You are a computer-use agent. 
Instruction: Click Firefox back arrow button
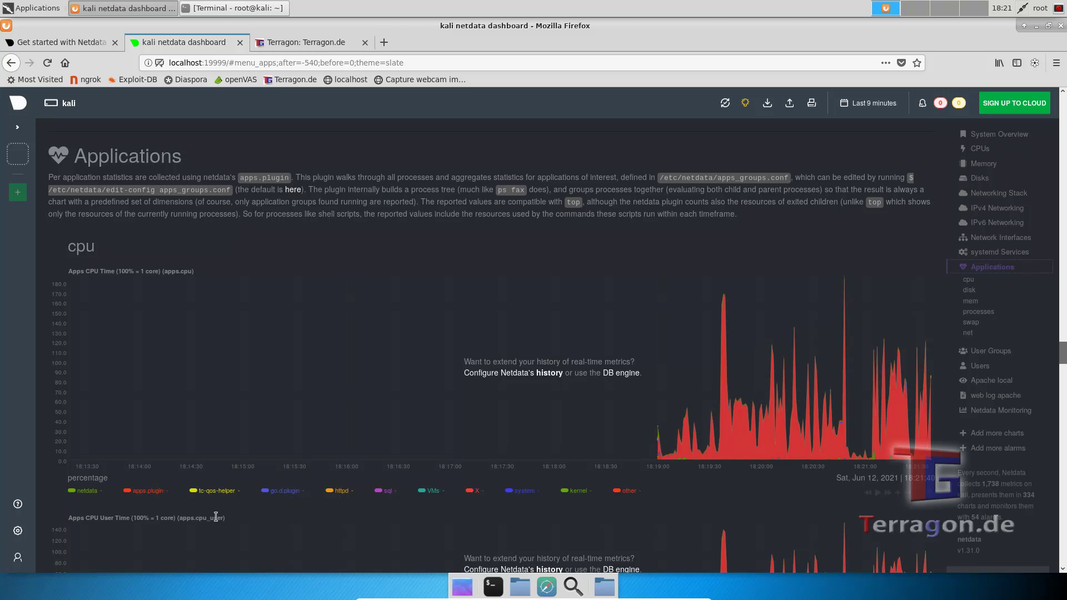11,63
